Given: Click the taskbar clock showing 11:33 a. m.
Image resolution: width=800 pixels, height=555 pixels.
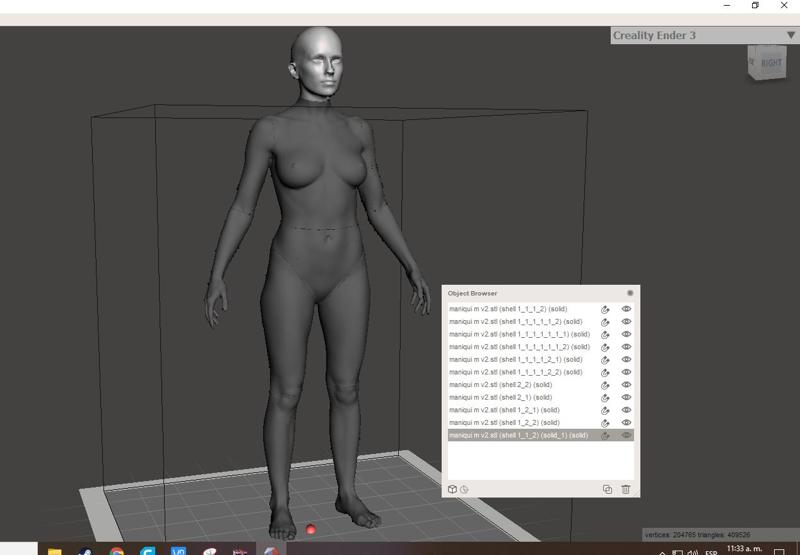Looking at the screenshot, I should 744,549.
